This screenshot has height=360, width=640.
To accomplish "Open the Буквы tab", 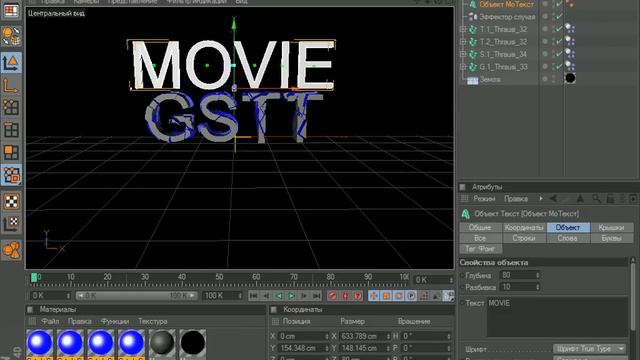I will [611, 238].
